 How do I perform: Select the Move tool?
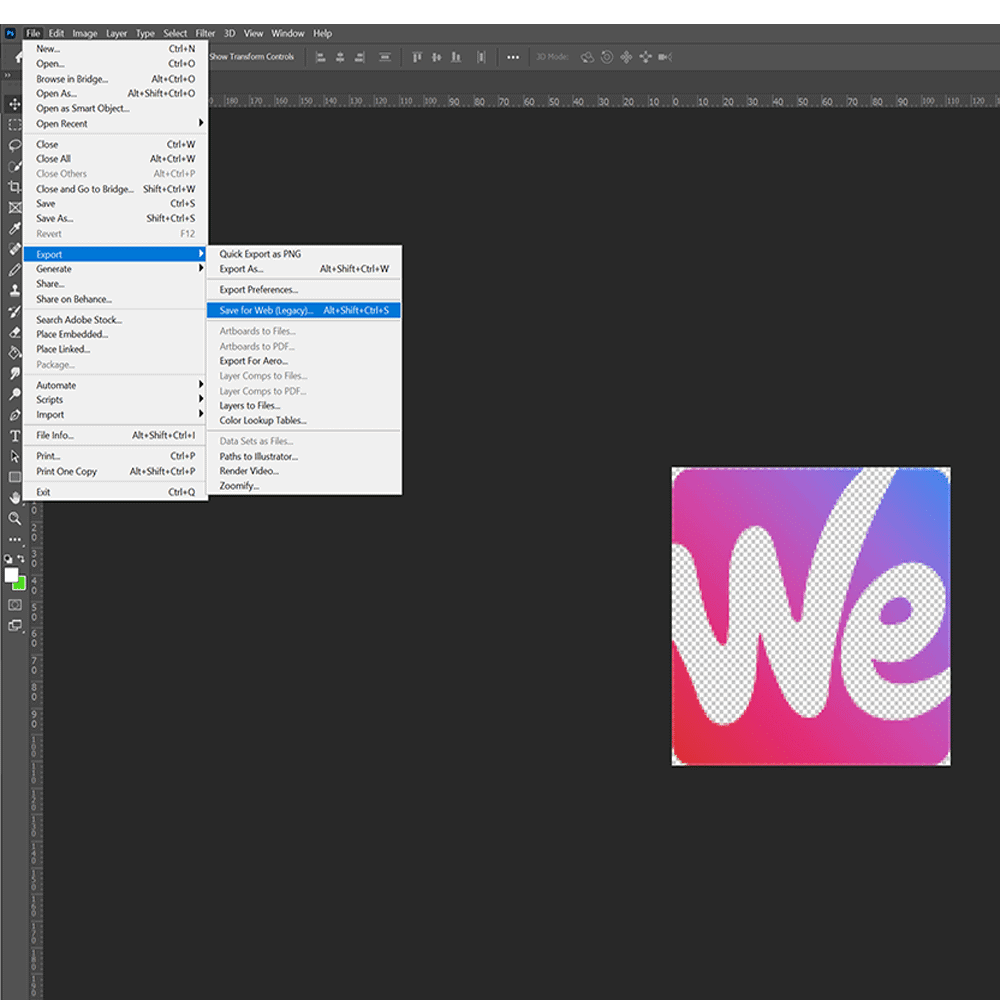(15, 104)
